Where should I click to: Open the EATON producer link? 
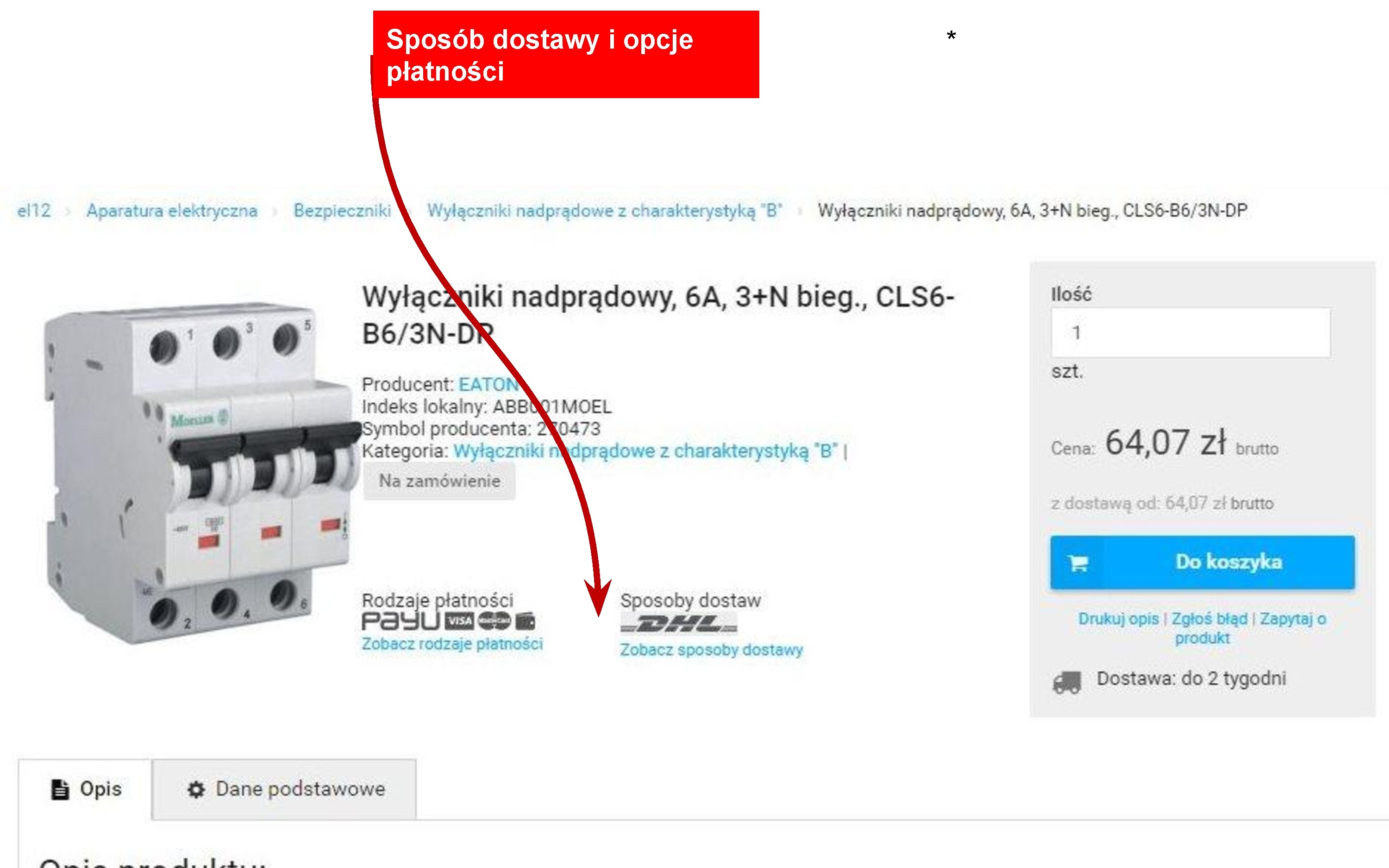[489, 384]
